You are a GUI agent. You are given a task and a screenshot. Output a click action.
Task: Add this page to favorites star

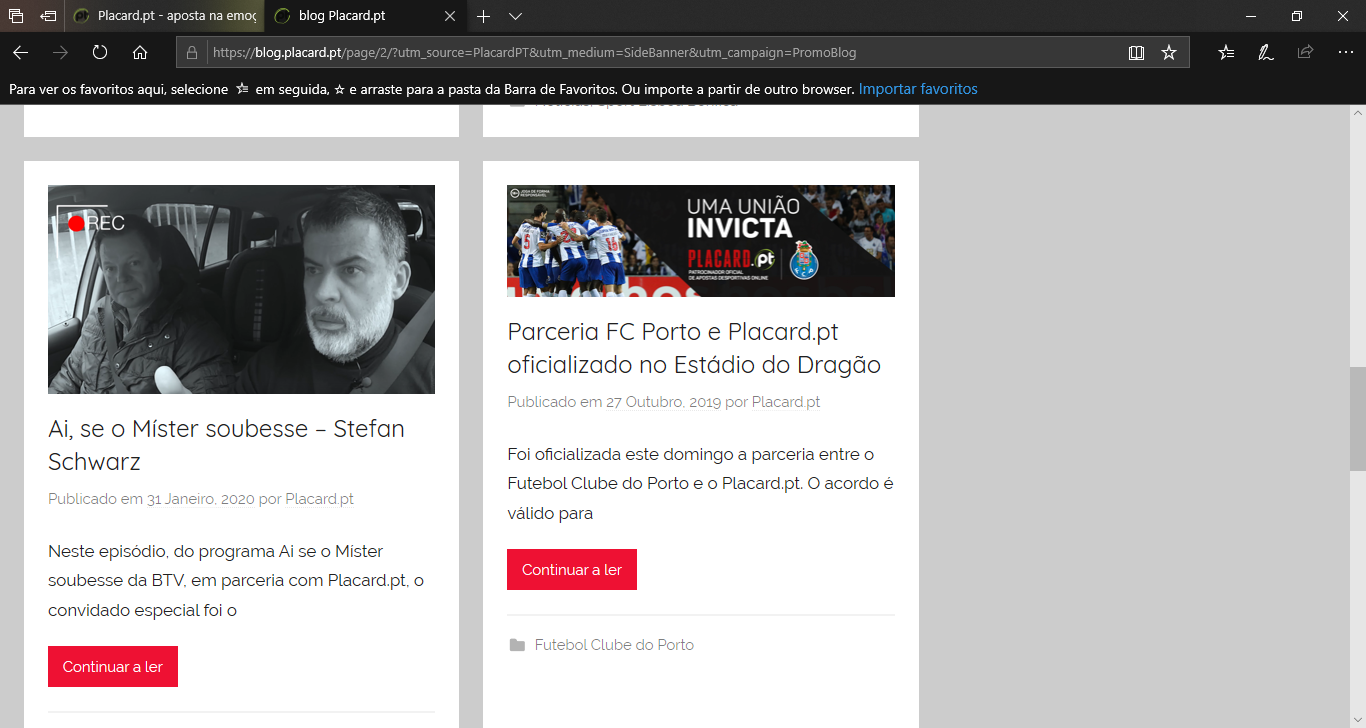click(x=1169, y=52)
